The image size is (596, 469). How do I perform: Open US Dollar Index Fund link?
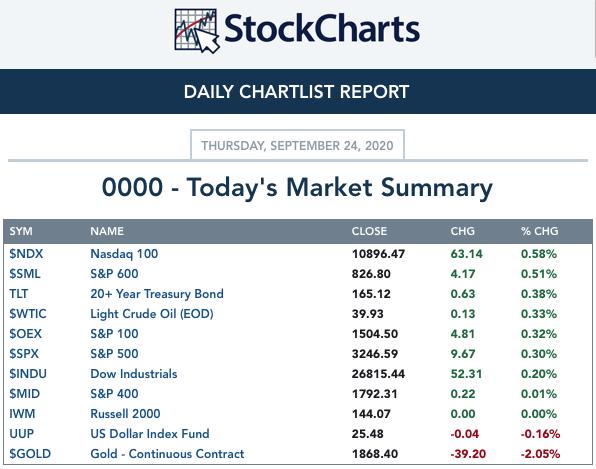150,434
